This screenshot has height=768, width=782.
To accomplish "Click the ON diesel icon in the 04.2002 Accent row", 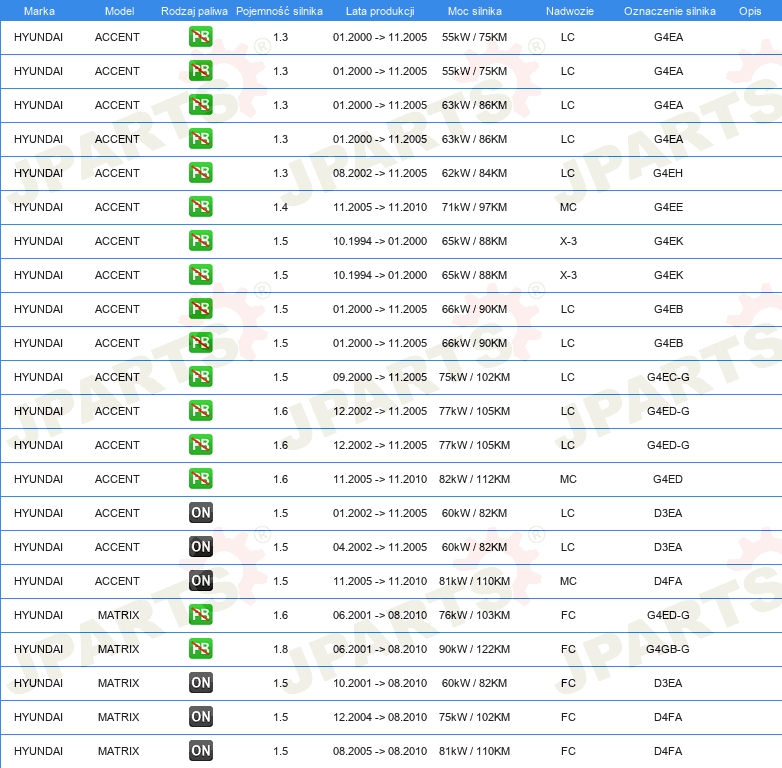I will [x=200, y=547].
